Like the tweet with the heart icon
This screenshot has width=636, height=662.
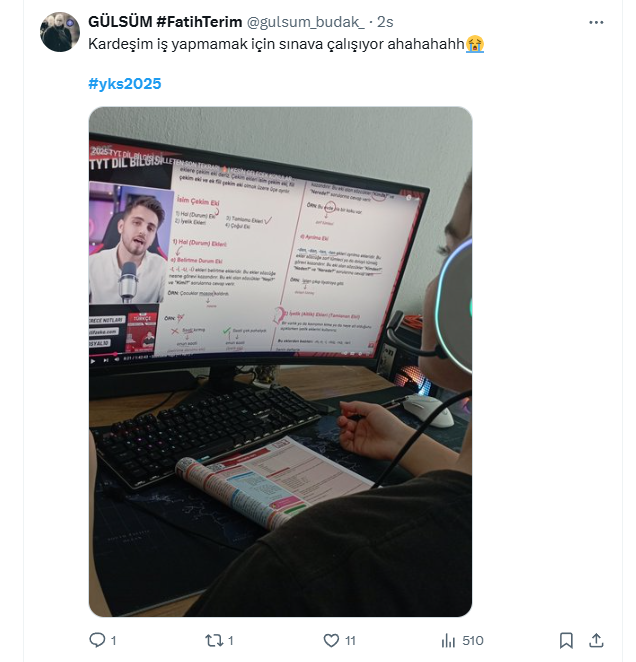point(331,640)
